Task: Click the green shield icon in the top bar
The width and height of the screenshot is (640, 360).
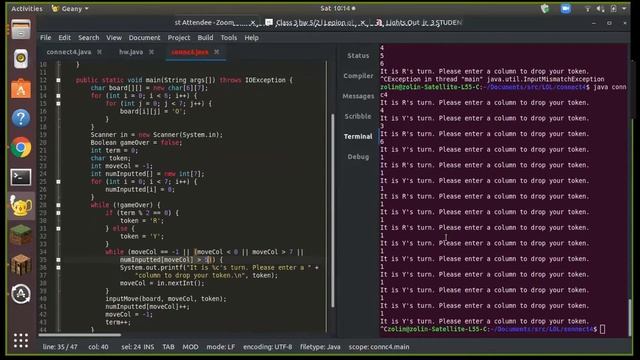Action: (545, 9)
